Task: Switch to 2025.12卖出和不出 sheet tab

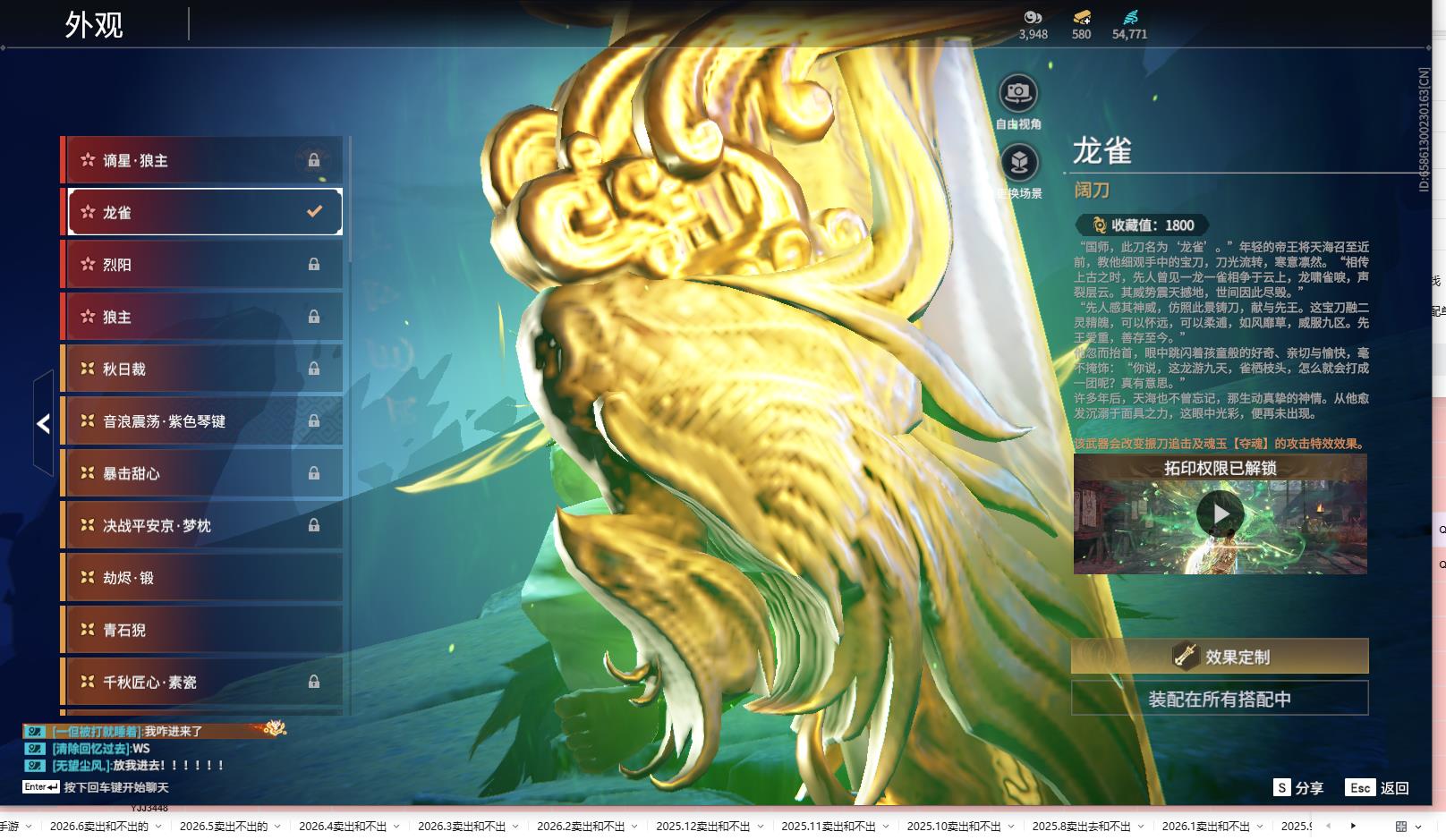Action: (703, 827)
